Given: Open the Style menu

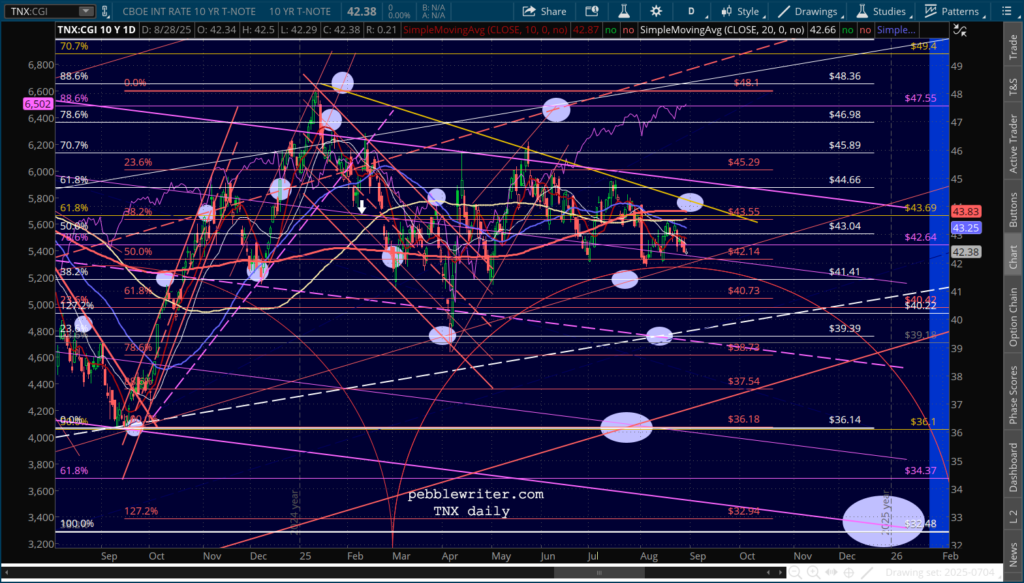Looking at the screenshot, I should point(739,11).
